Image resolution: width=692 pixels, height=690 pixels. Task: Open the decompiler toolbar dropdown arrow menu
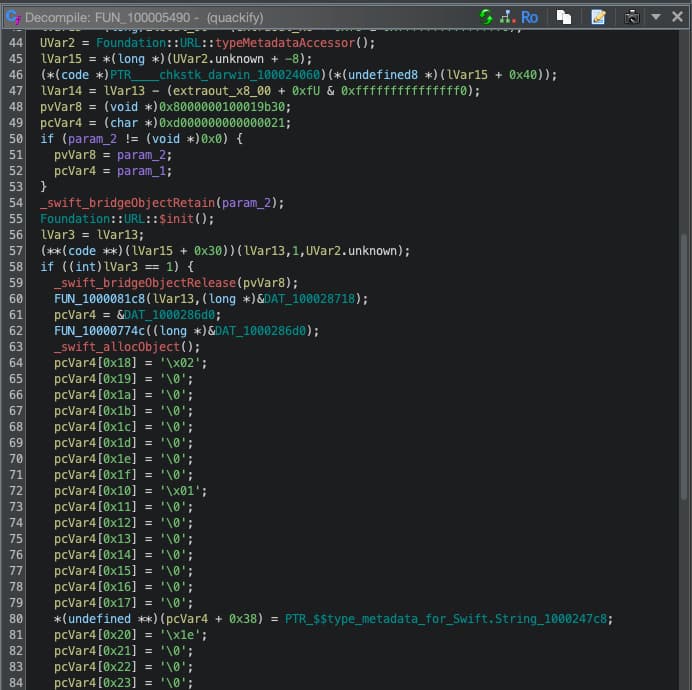pos(655,17)
